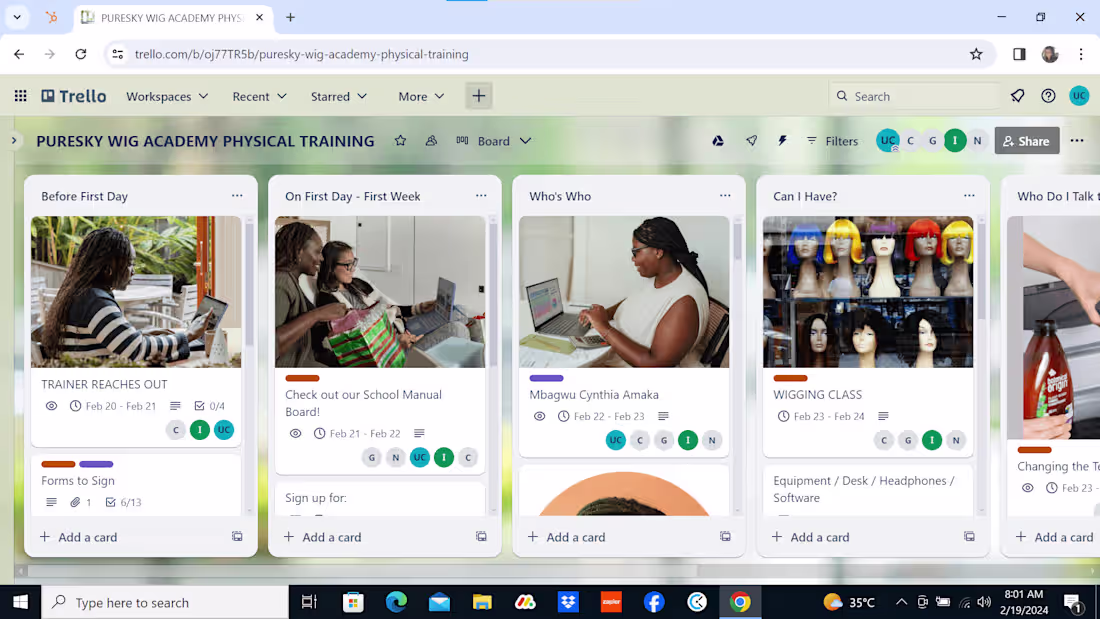
Task: Create from template in Before First Day list
Action: point(237,537)
